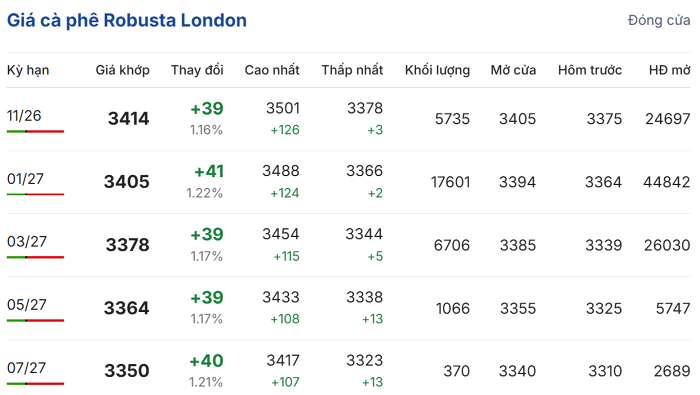Select the Hôm trước column header

(590, 70)
